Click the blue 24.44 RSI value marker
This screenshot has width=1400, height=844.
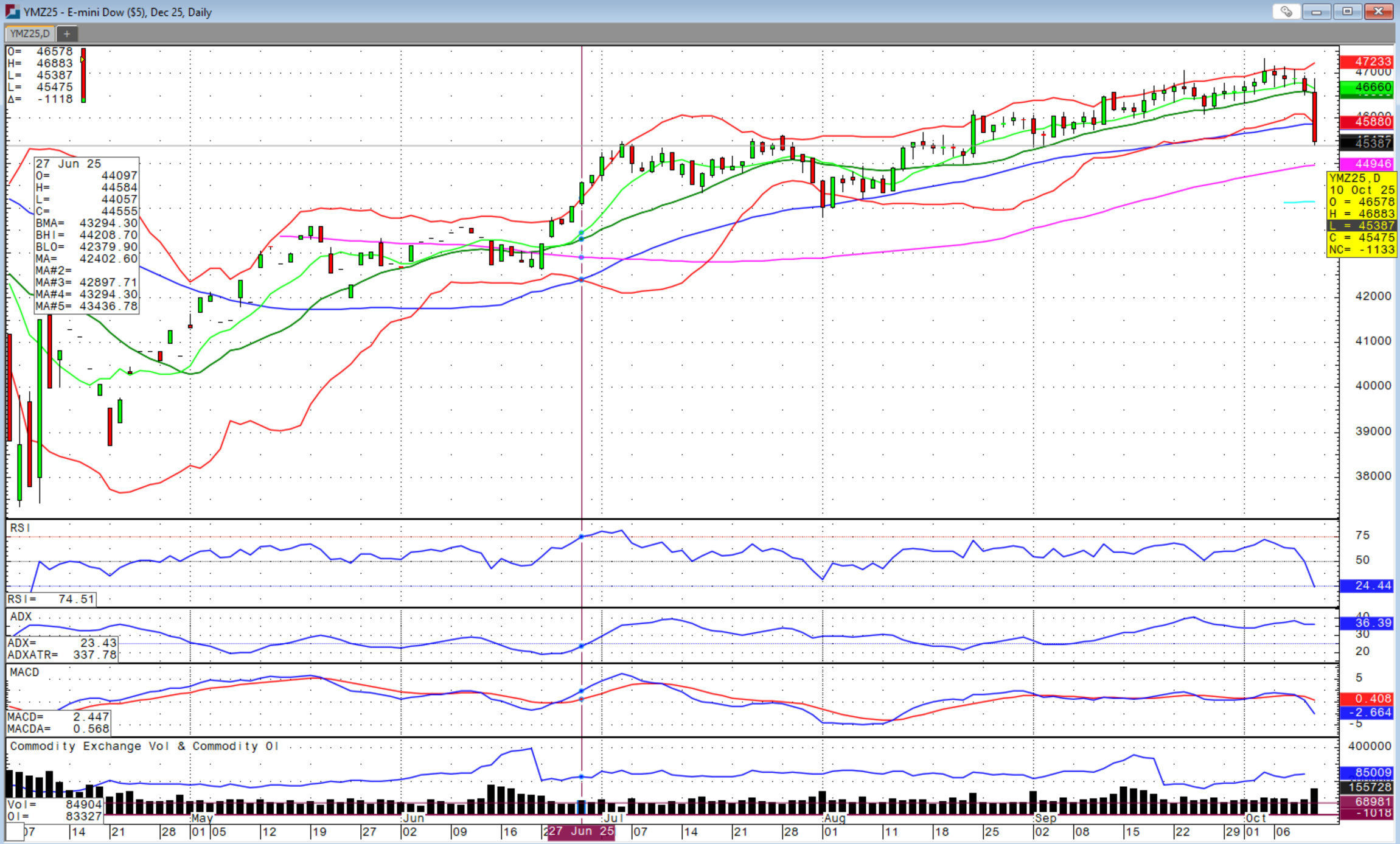coord(1367,585)
